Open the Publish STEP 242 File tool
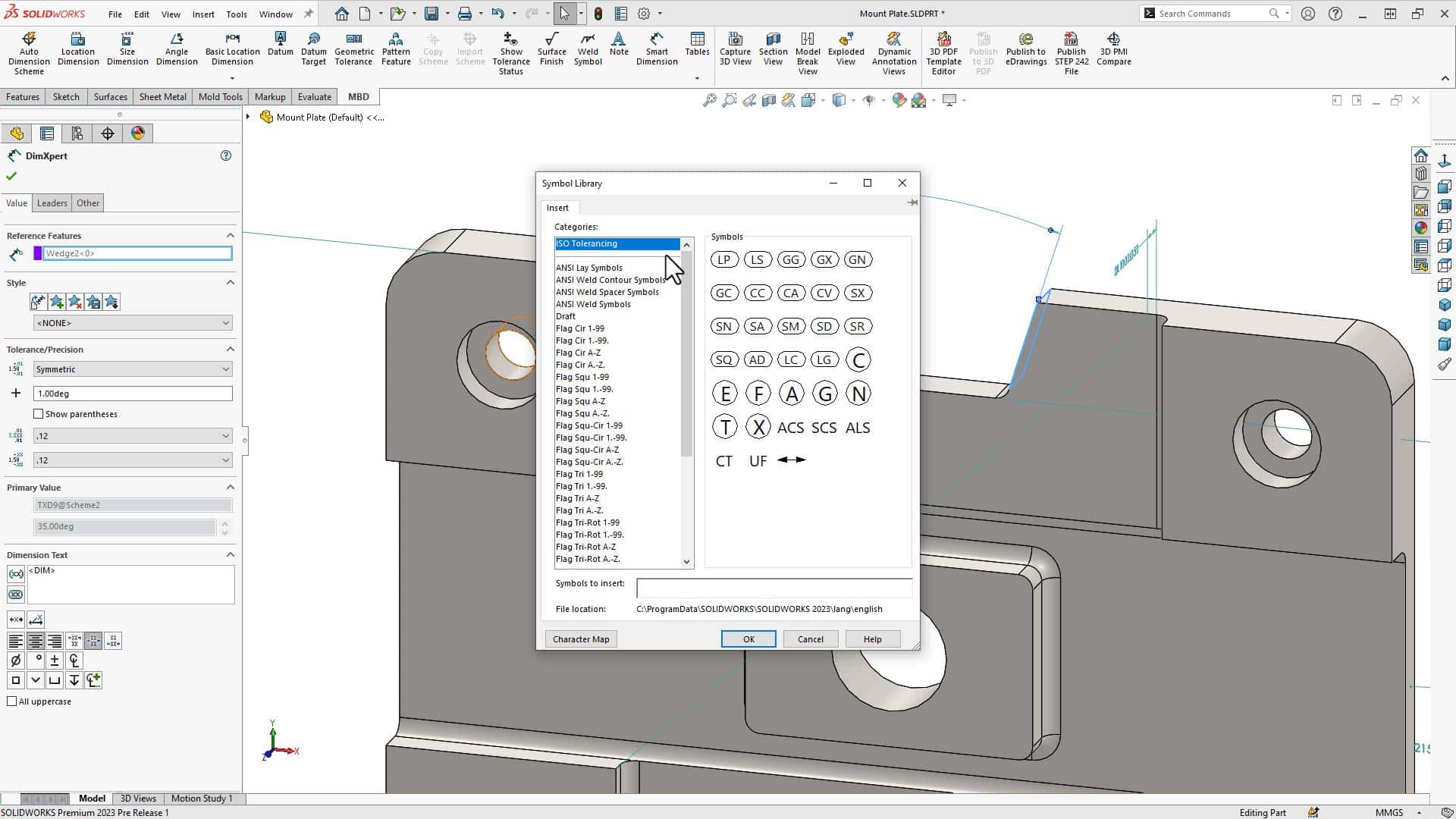Image resolution: width=1456 pixels, height=819 pixels. tap(1071, 49)
